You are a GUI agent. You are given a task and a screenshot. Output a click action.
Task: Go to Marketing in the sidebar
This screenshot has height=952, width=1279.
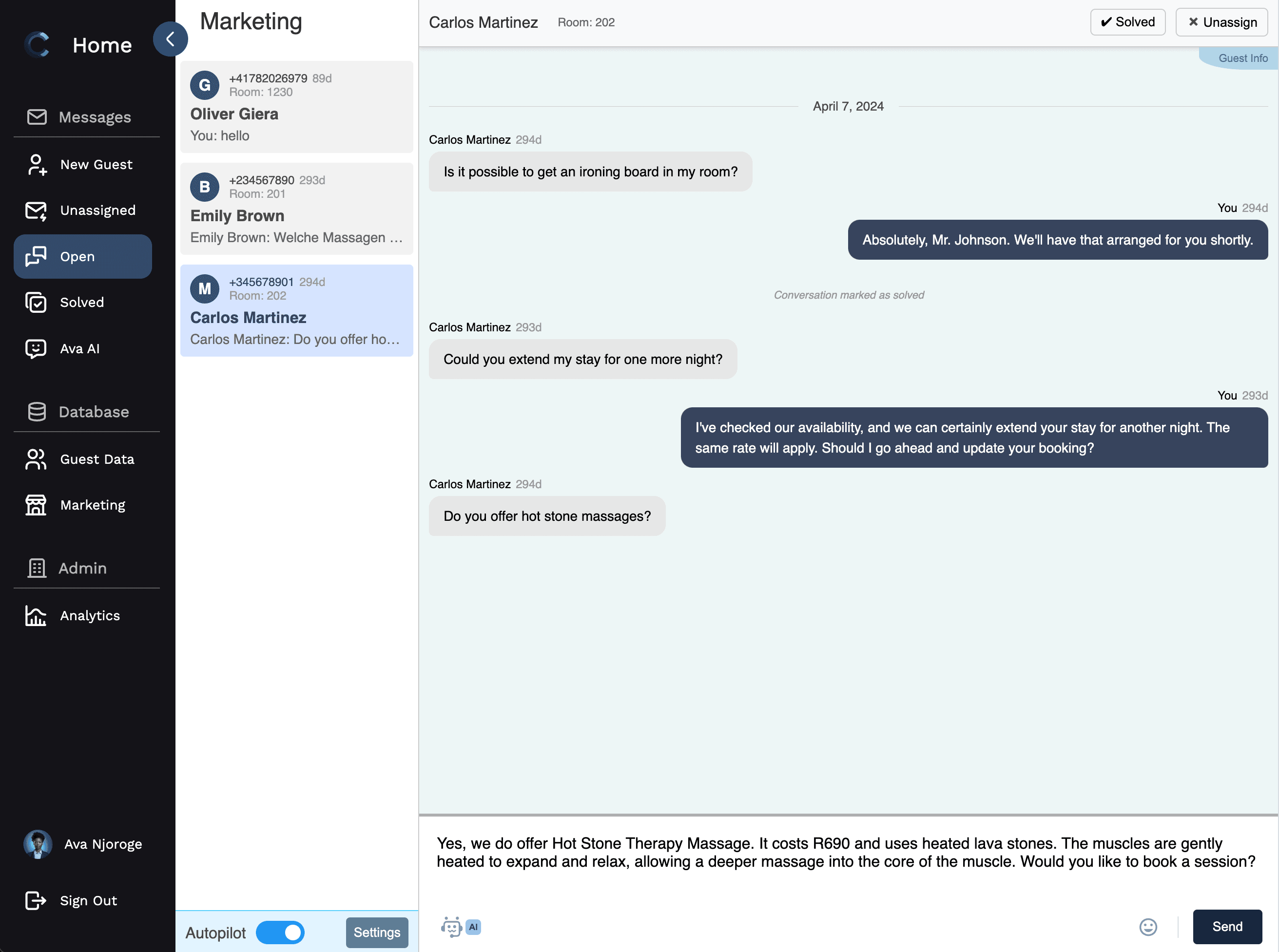click(92, 505)
